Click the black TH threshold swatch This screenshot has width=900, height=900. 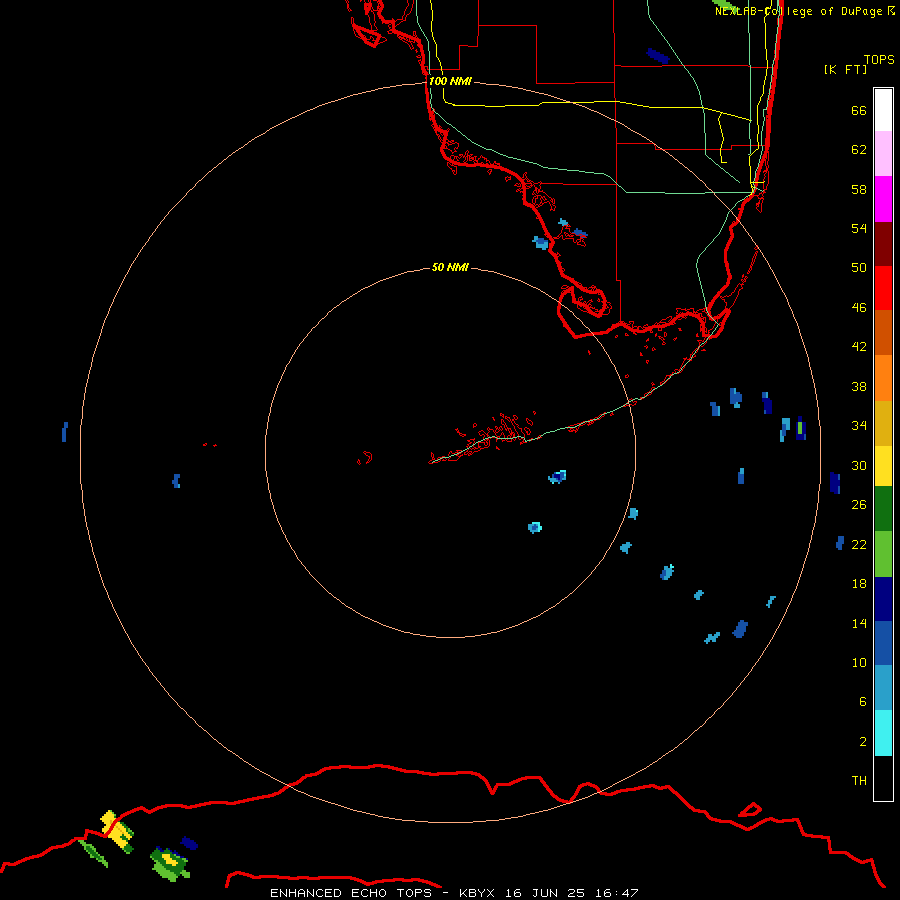click(883, 778)
